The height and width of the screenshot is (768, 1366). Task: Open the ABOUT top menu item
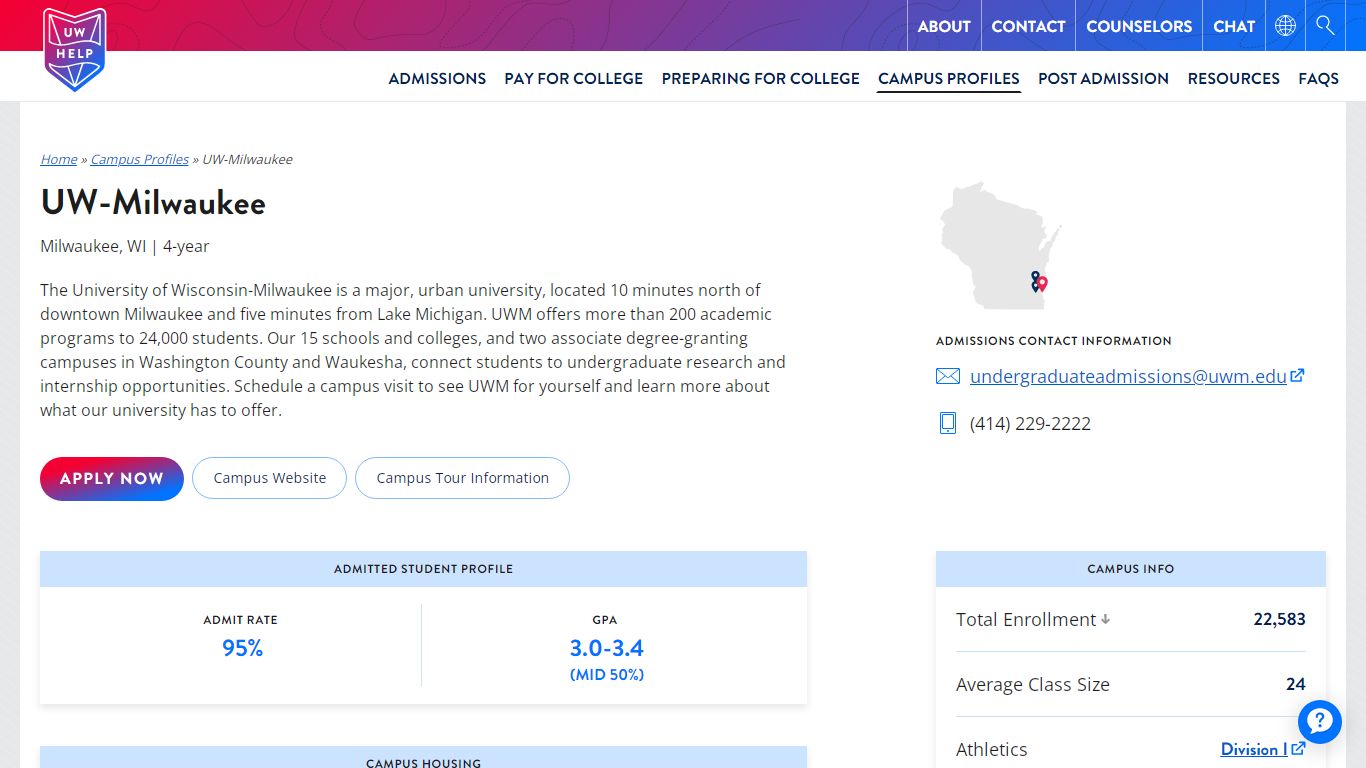pos(944,26)
